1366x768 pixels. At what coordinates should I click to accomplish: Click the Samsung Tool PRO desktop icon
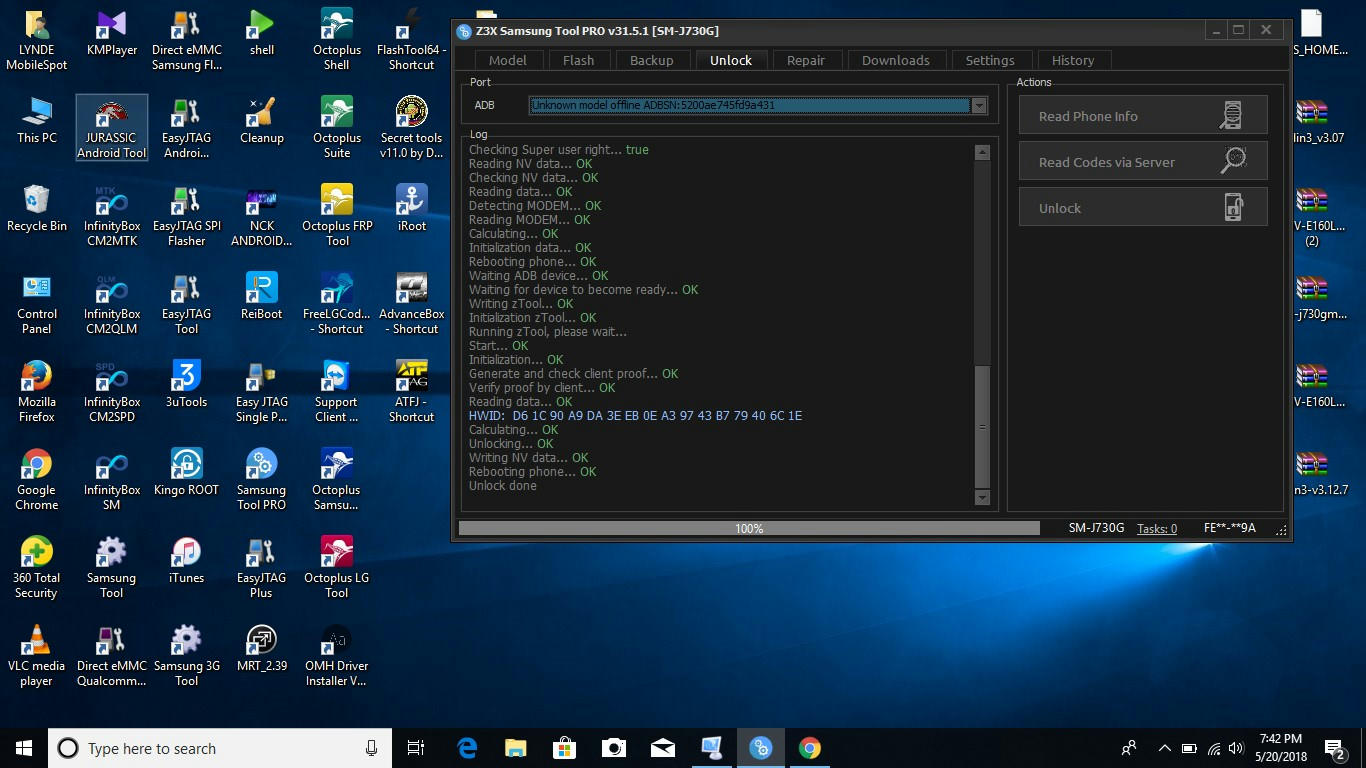point(262,480)
